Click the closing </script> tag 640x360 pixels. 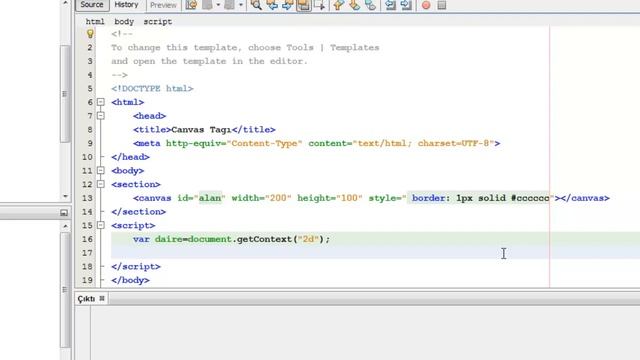pyautogui.click(x=136, y=267)
